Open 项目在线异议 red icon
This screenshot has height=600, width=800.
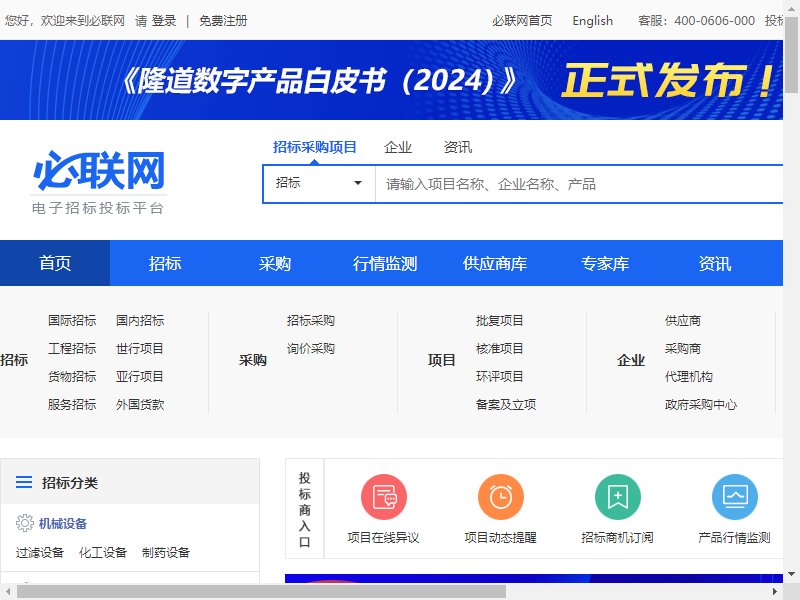(x=384, y=497)
